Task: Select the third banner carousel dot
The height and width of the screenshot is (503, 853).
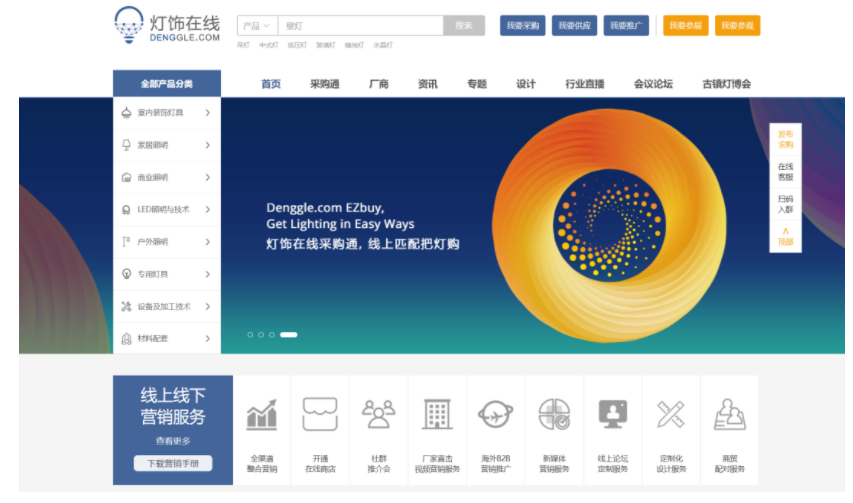Action: (272, 335)
